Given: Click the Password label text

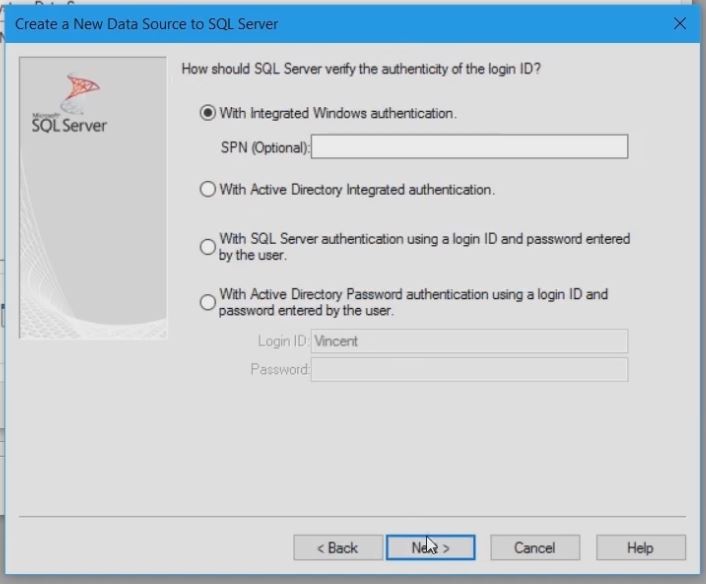Looking at the screenshot, I should [x=280, y=370].
